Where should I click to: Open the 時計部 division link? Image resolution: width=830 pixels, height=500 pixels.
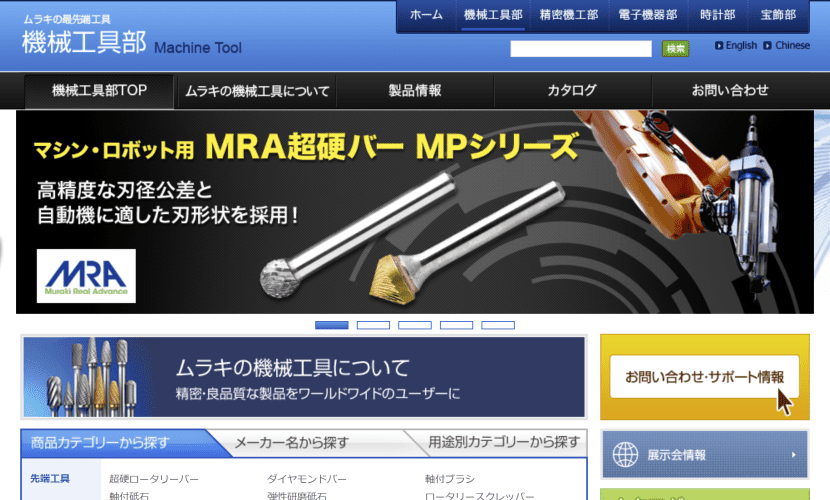[717, 15]
